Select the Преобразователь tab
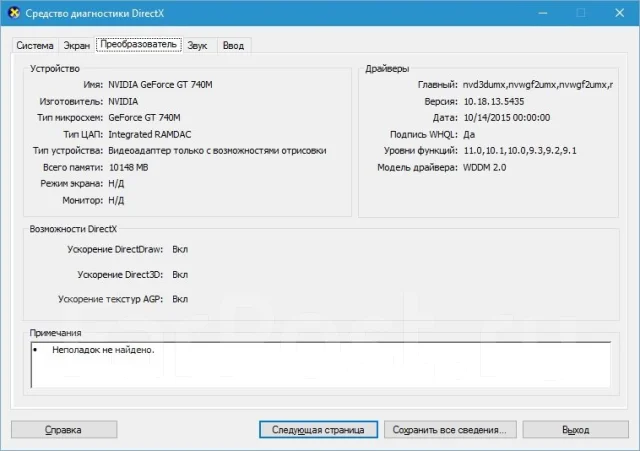The width and height of the screenshot is (640, 451). [139, 44]
